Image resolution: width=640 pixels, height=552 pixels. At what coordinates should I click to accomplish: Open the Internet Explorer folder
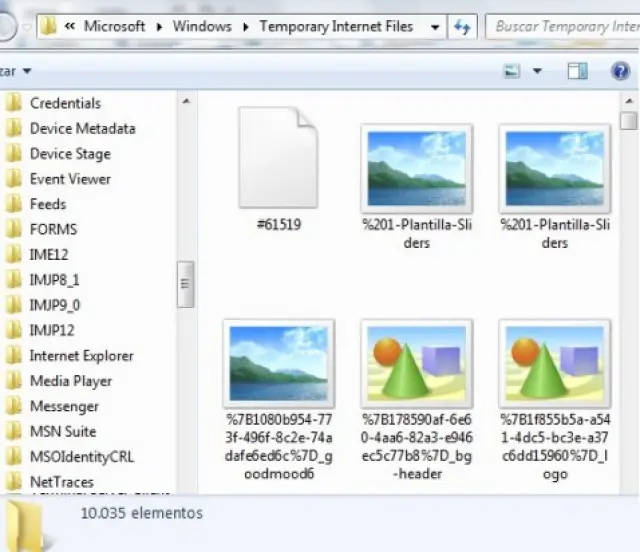pos(81,356)
